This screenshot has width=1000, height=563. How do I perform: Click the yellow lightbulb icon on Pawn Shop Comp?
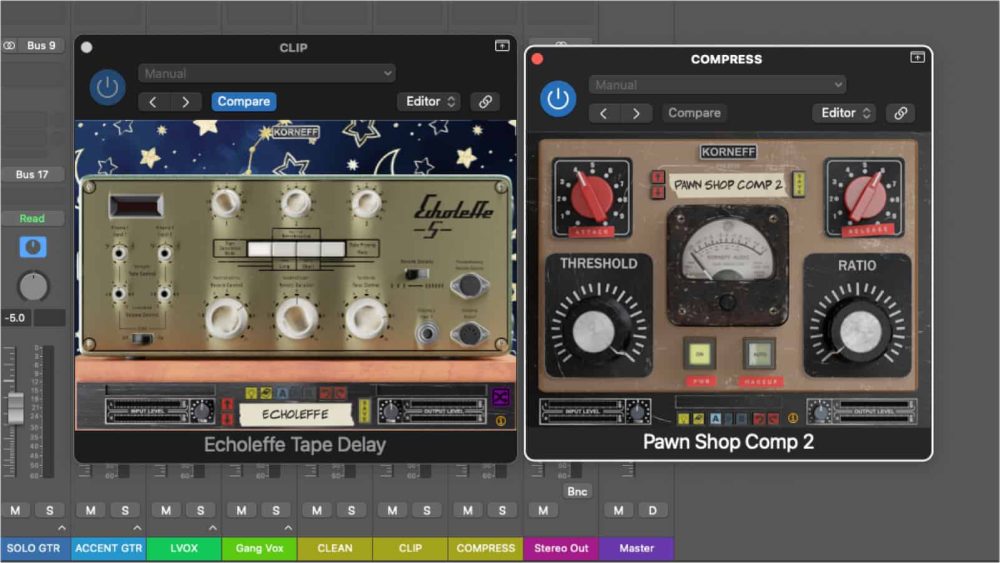[x=684, y=419]
